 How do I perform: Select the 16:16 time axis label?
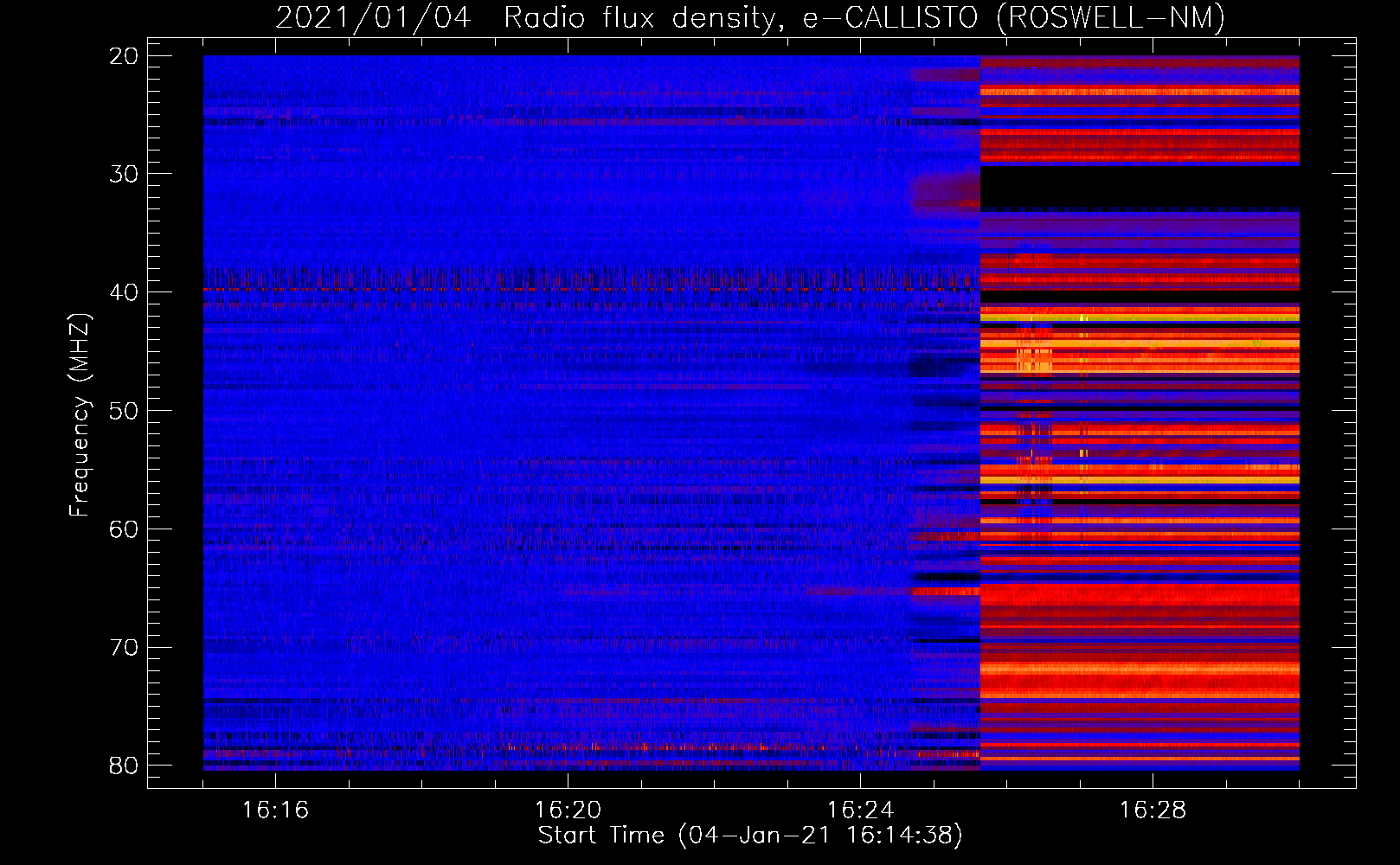[x=275, y=811]
